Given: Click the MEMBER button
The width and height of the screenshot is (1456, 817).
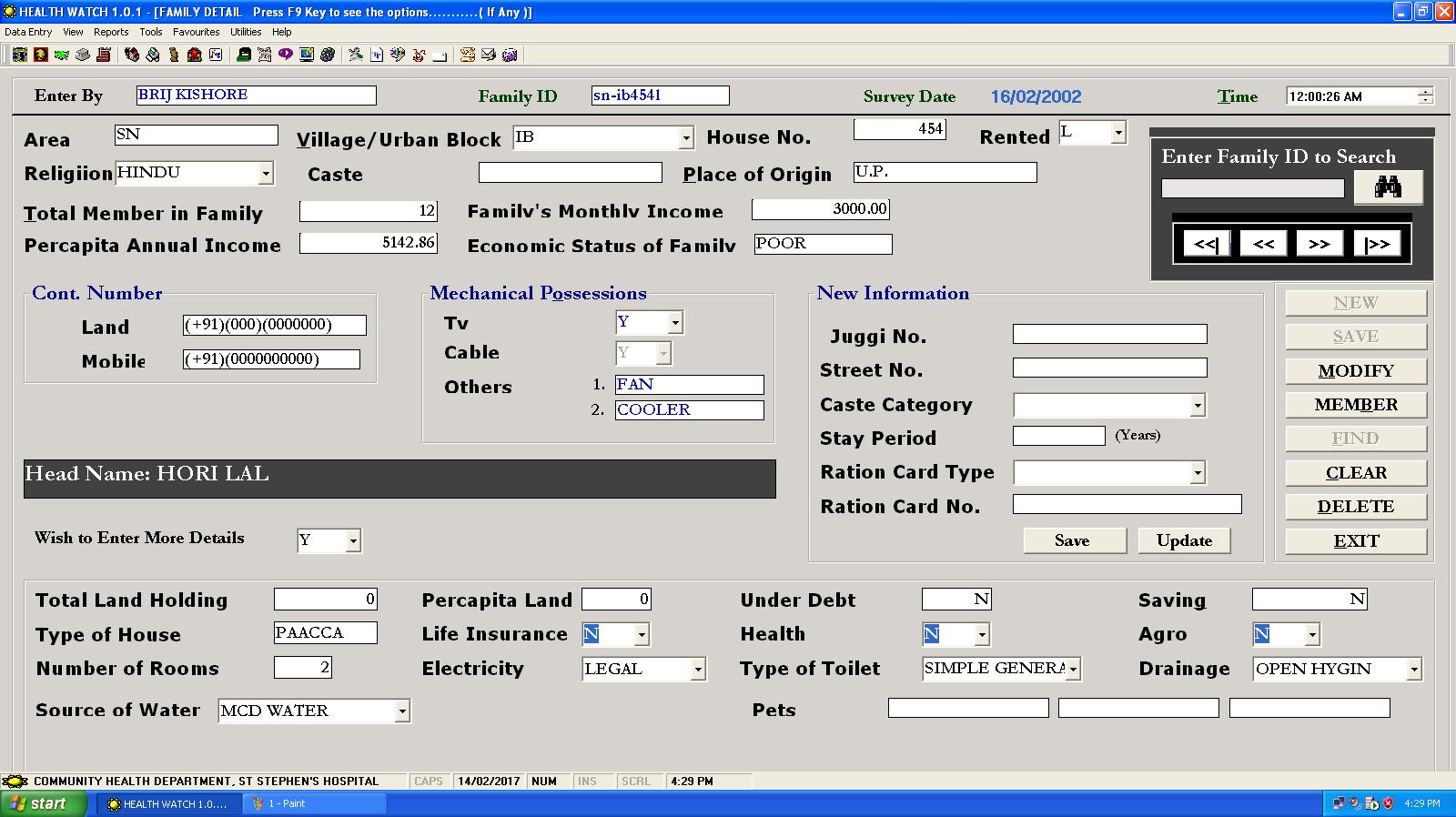Looking at the screenshot, I should (1355, 405).
